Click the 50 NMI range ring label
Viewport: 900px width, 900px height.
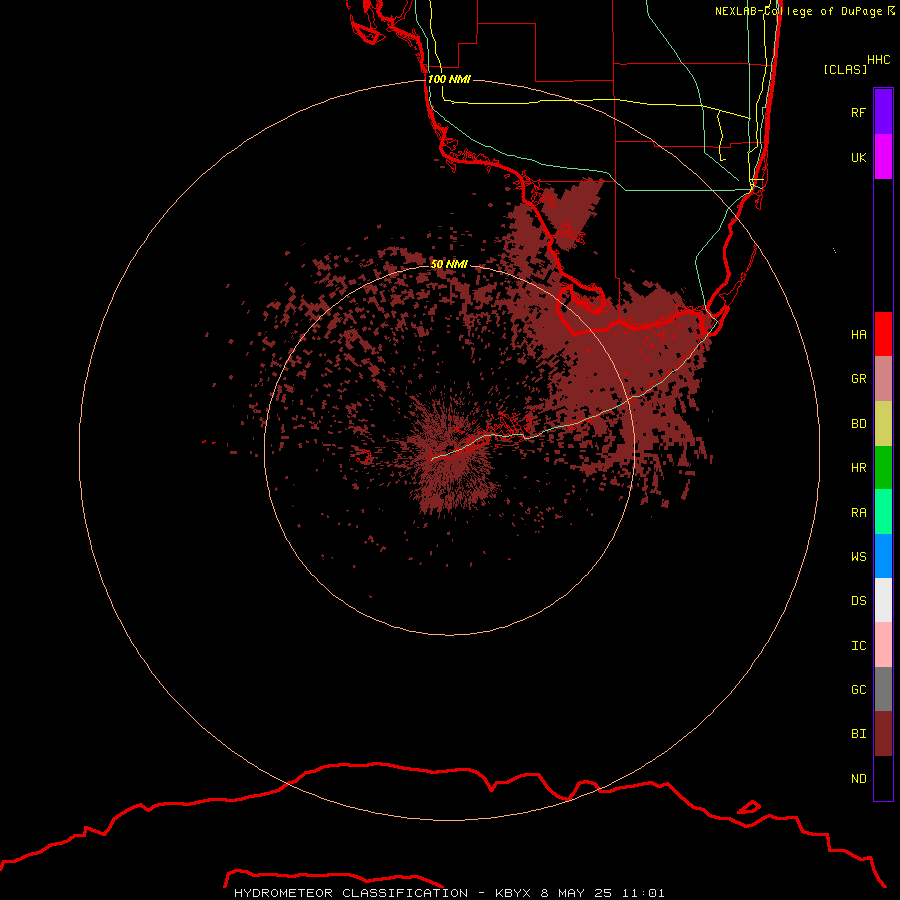coord(449,264)
